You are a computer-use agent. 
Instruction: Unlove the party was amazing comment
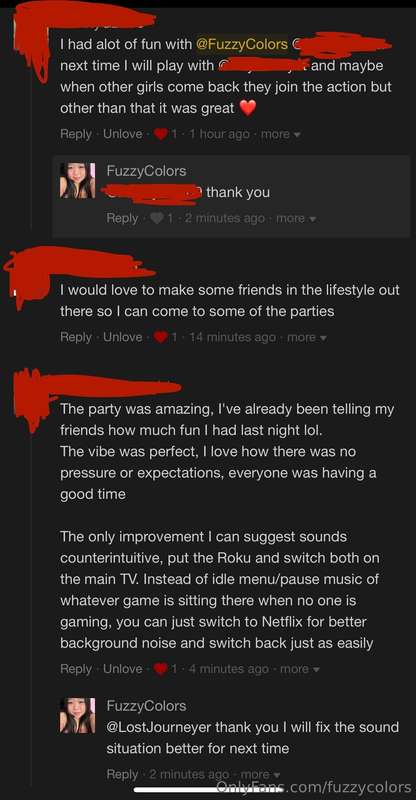(123, 669)
